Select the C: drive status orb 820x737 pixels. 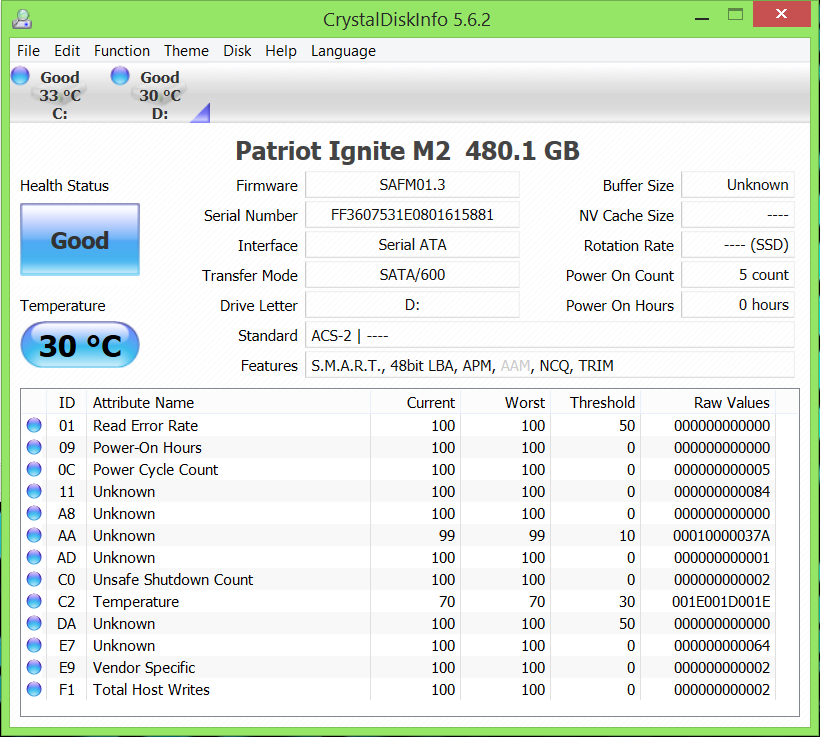coord(21,76)
